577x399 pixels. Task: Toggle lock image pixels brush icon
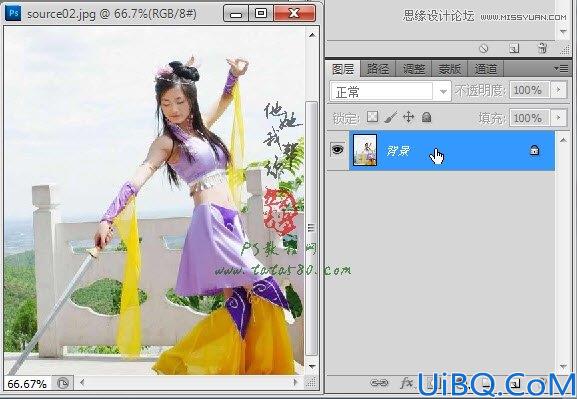[x=391, y=117]
